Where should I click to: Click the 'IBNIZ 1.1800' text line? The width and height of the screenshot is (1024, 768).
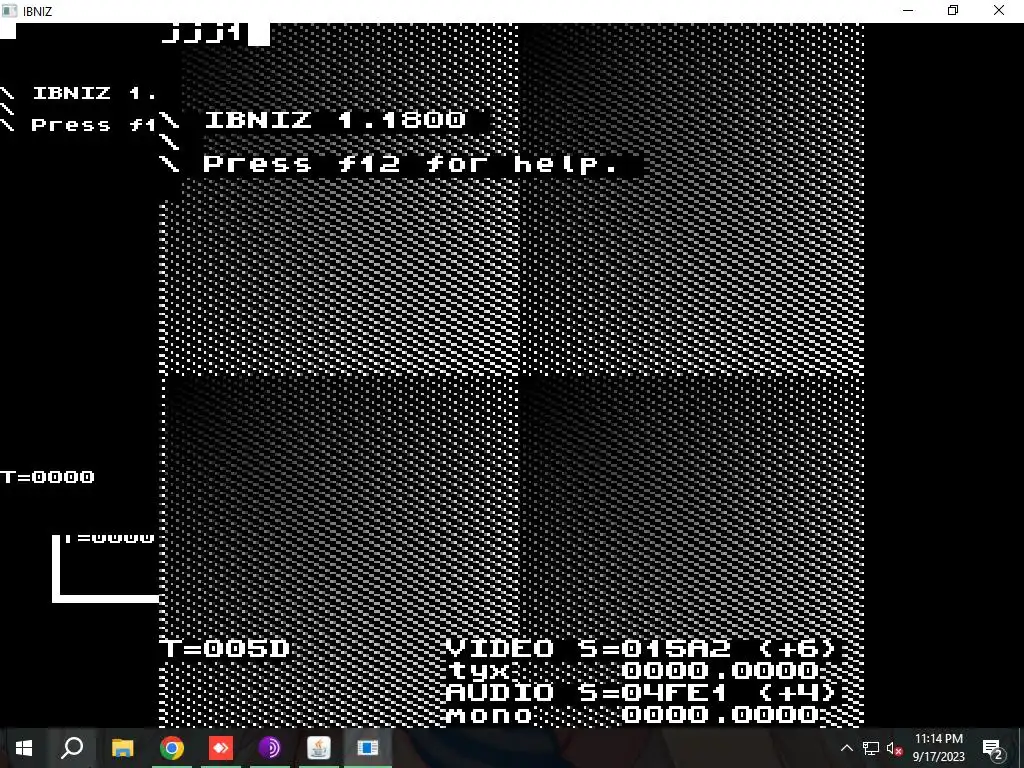point(335,120)
